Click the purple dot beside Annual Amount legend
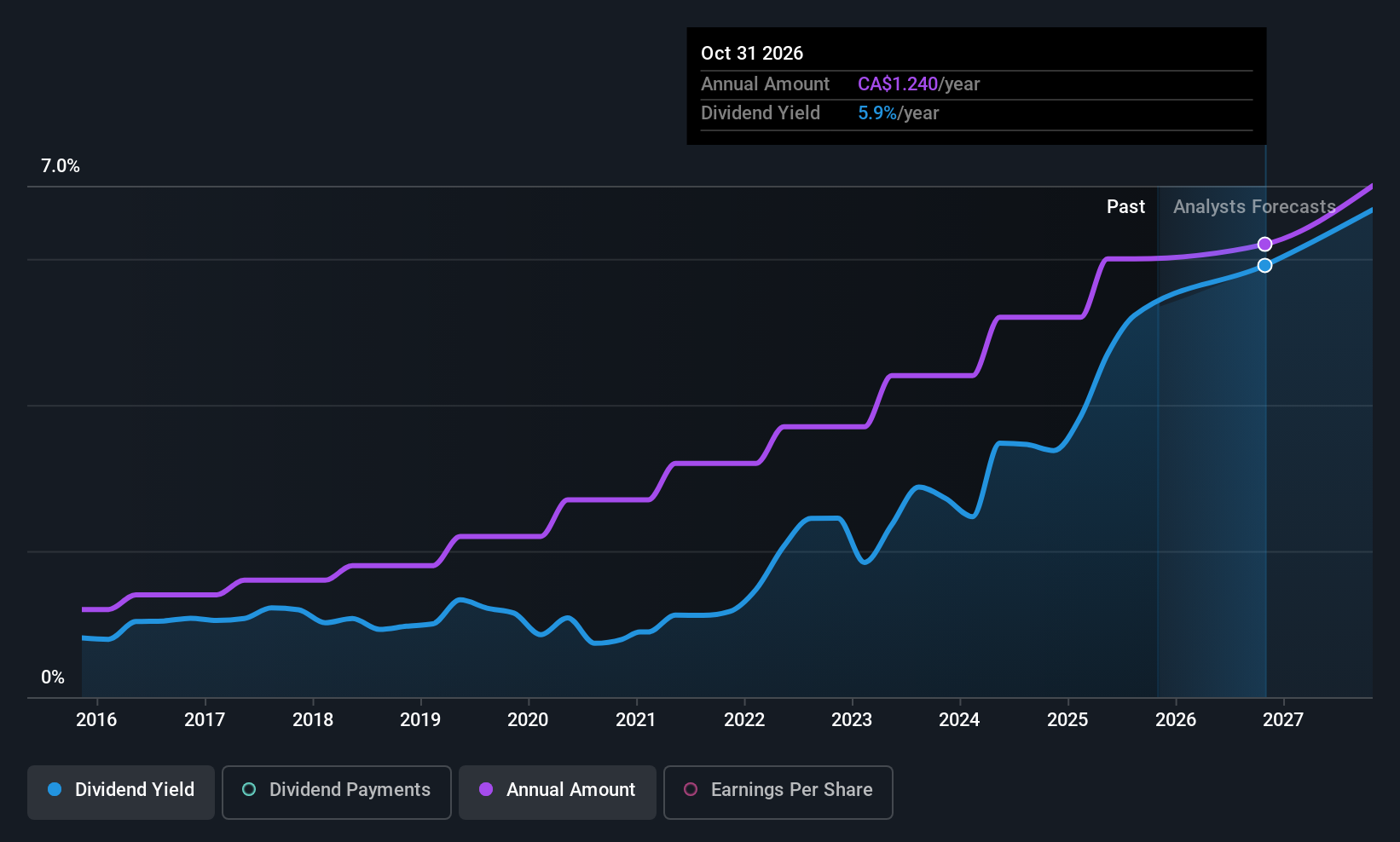This screenshot has height=842, width=1400. pyautogui.click(x=486, y=789)
